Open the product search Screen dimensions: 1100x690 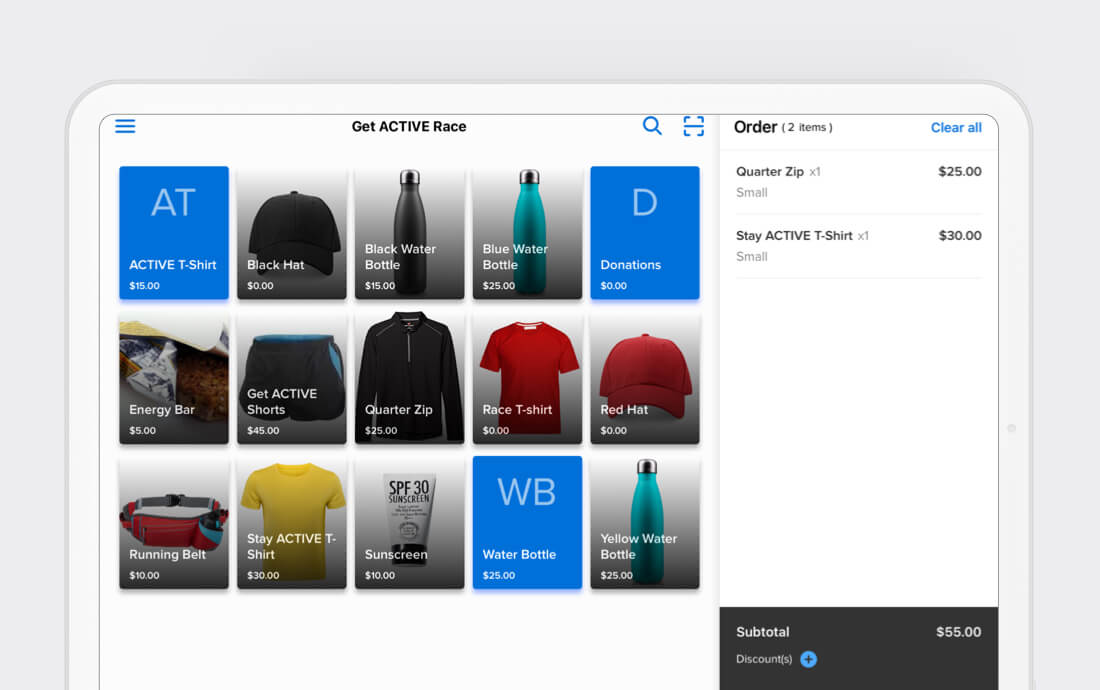click(x=652, y=126)
